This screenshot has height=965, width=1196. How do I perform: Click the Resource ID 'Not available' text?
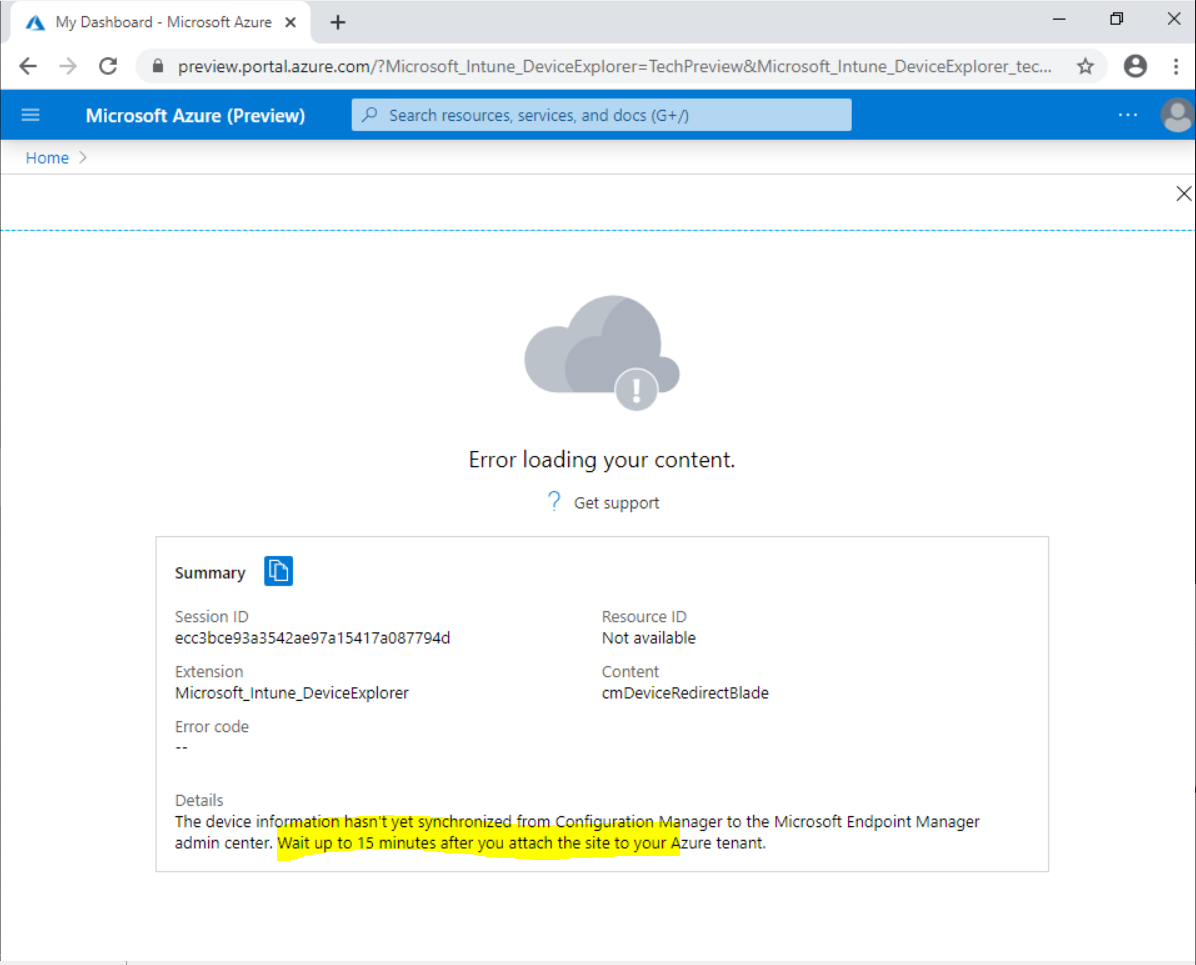[648, 638]
